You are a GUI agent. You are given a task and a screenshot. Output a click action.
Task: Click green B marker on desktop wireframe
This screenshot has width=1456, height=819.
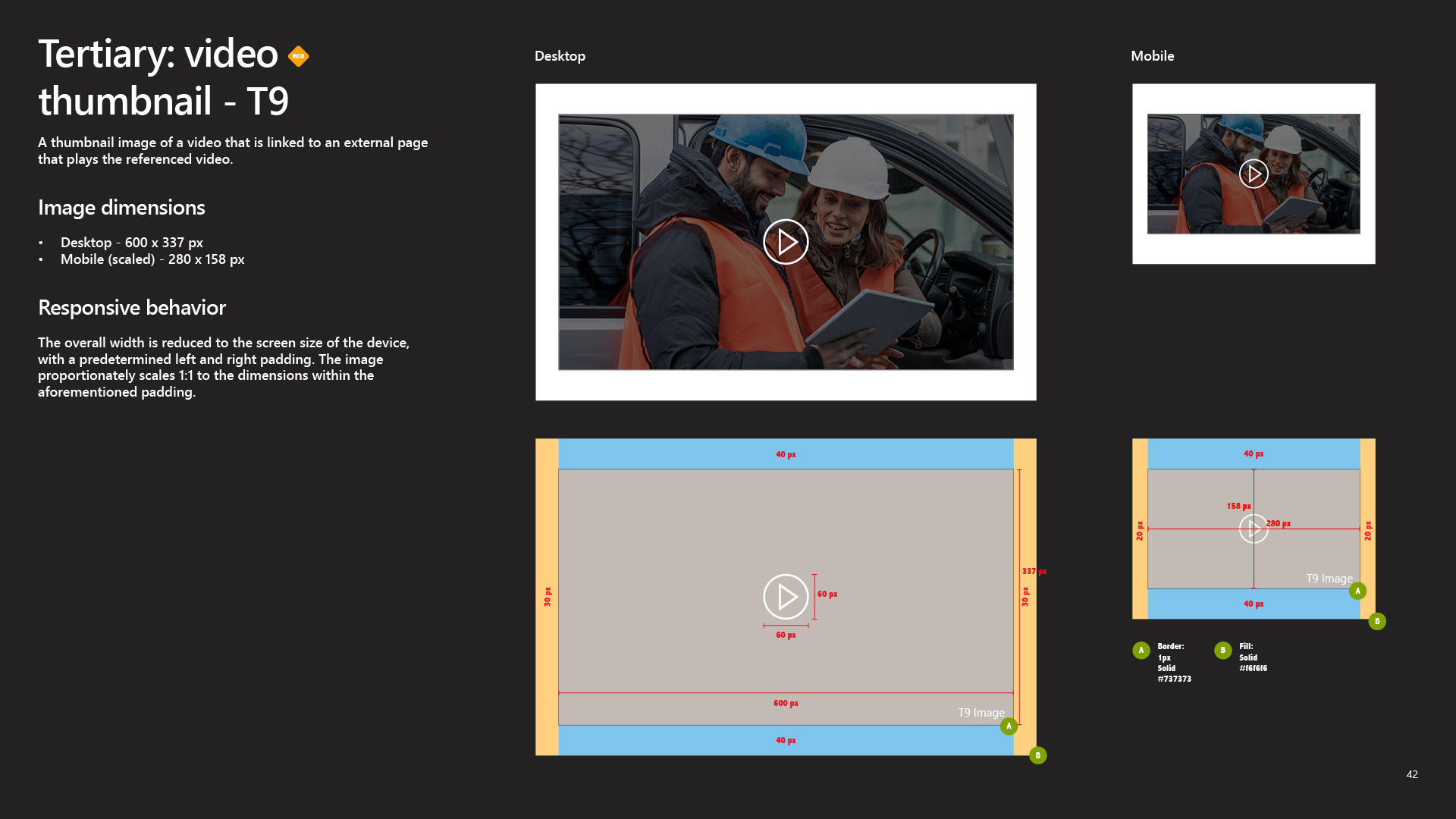coord(1037,755)
